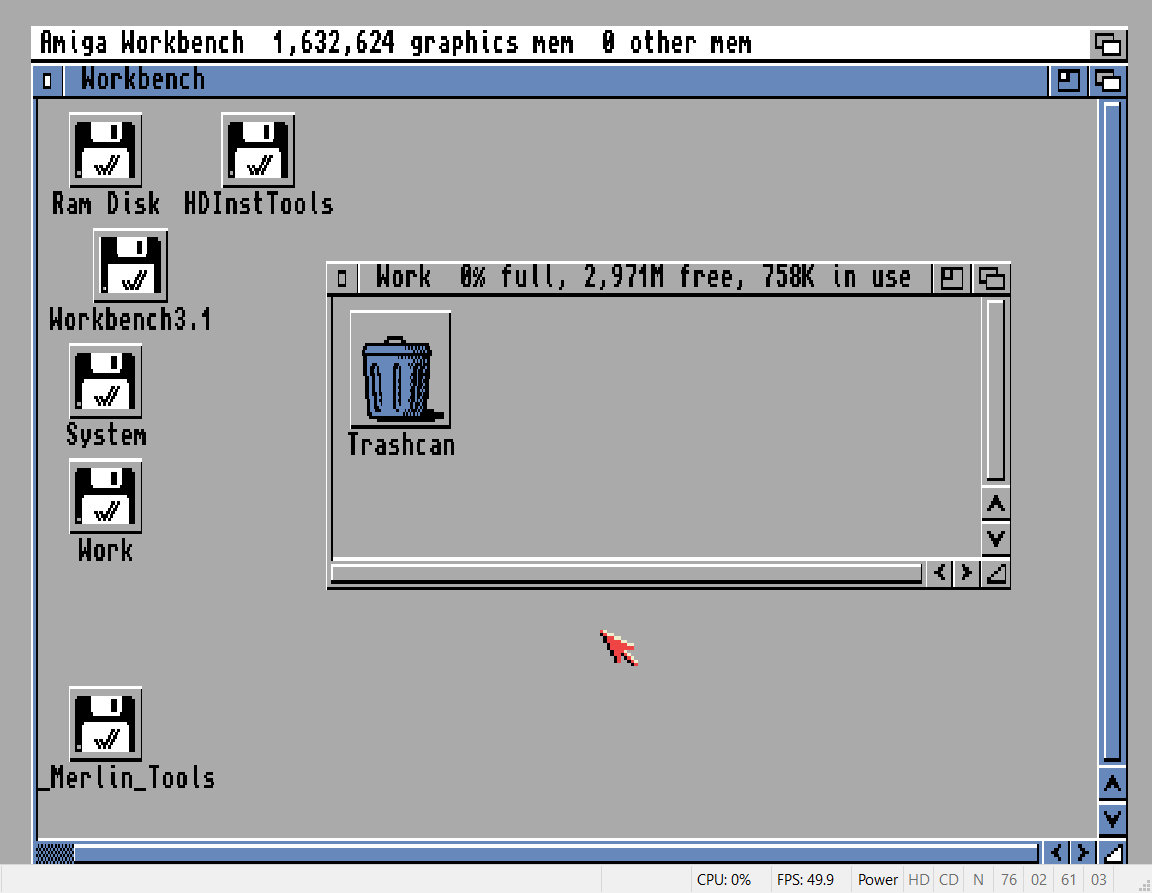The image size is (1152, 893).
Task: Select the Ram Disk icon
Action: (106, 150)
